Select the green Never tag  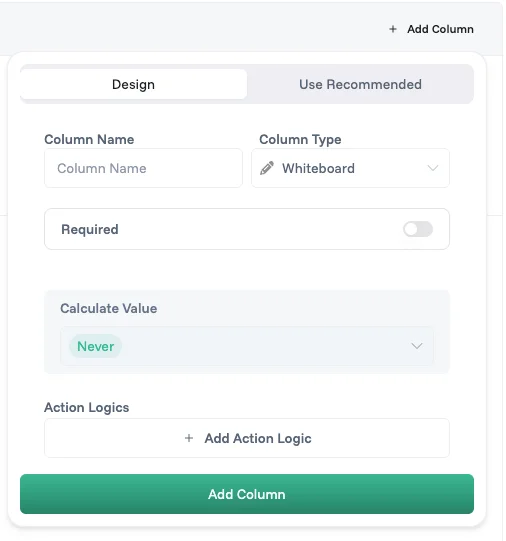tap(96, 346)
